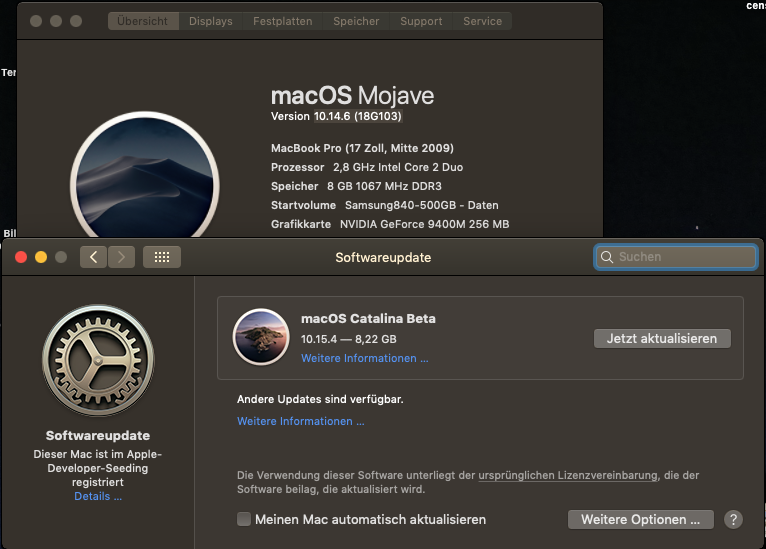Viewport: 766px width, 549px height.
Task: Click the 10.15.4 — 8,22 GB text
Action: pos(348,339)
